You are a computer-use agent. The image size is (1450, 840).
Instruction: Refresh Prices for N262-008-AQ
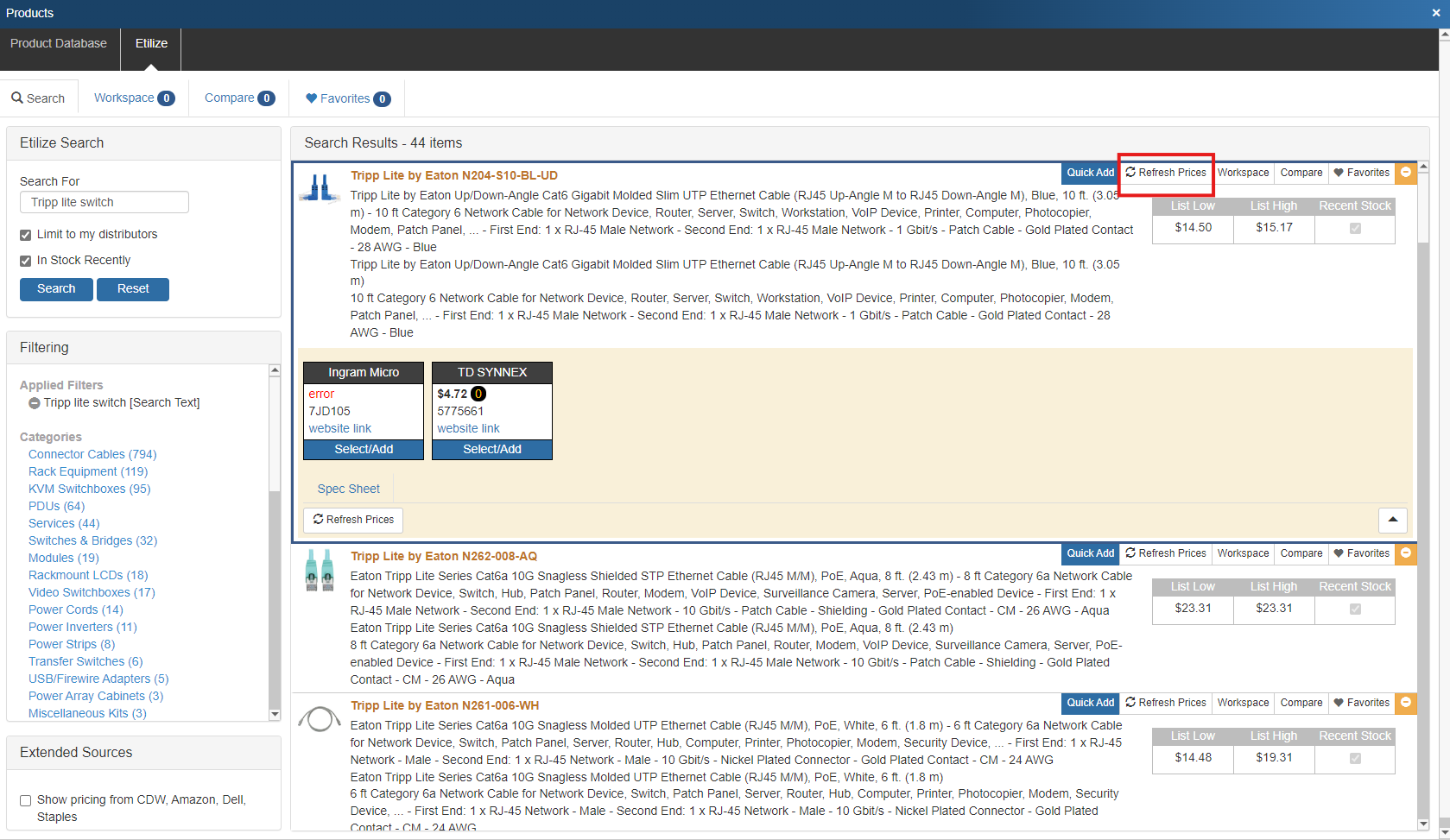1166,553
